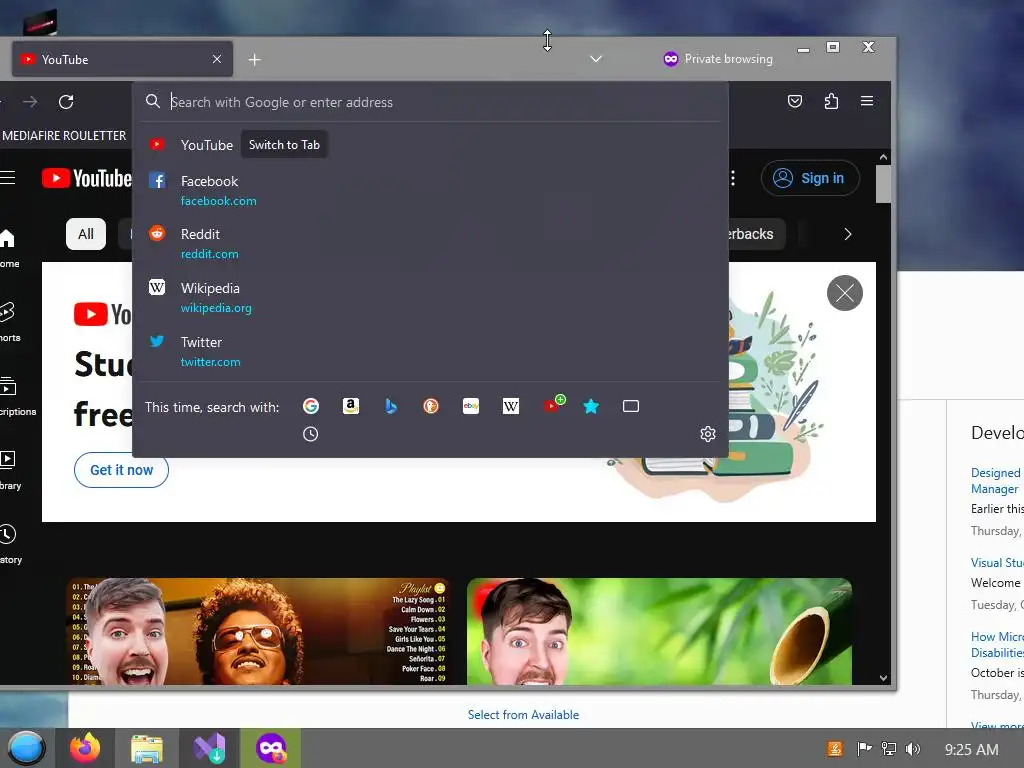Viewport: 1024px width, 768px height.
Task: Open search settings gear icon
Action: click(x=708, y=434)
